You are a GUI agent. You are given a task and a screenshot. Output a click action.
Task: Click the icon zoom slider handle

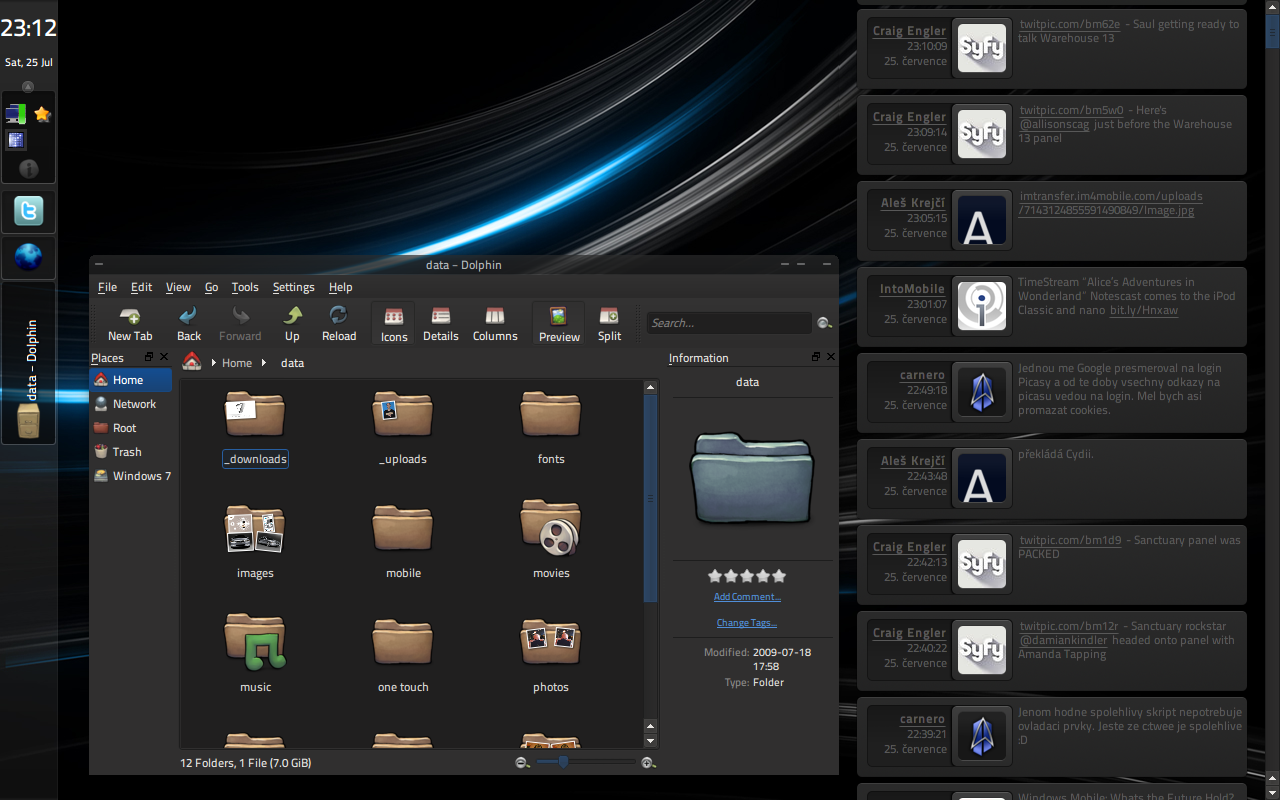(563, 762)
